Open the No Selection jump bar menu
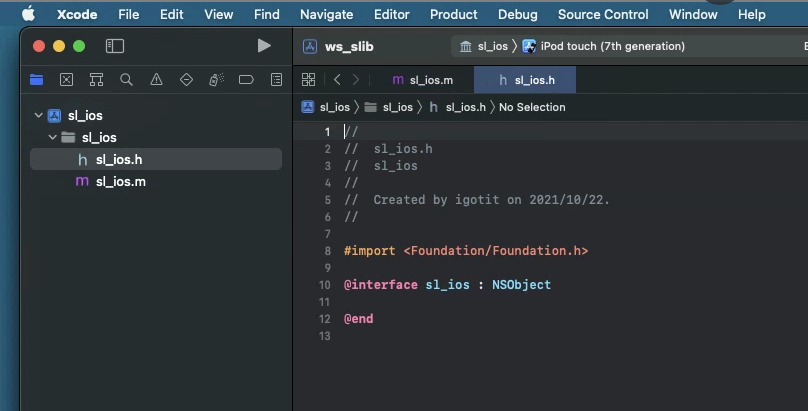This screenshot has width=808, height=411. [532, 107]
